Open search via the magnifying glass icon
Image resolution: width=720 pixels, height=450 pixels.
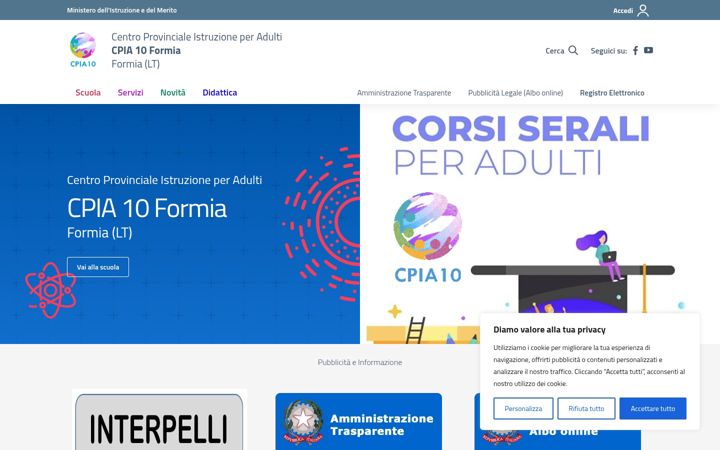coord(573,51)
